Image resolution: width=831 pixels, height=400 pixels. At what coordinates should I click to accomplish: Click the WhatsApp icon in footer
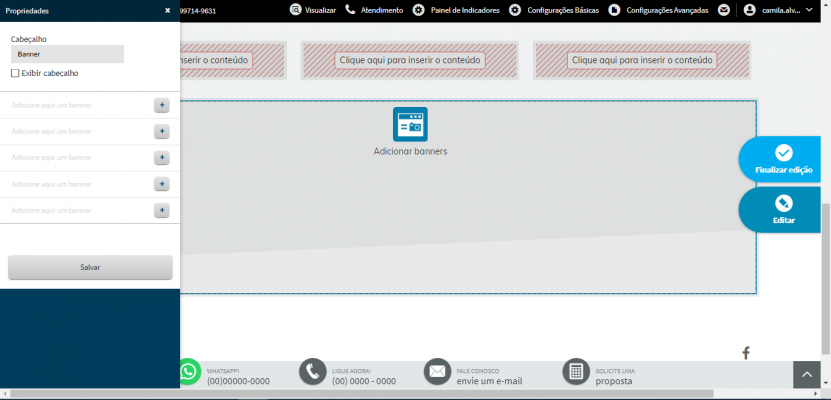coord(189,372)
